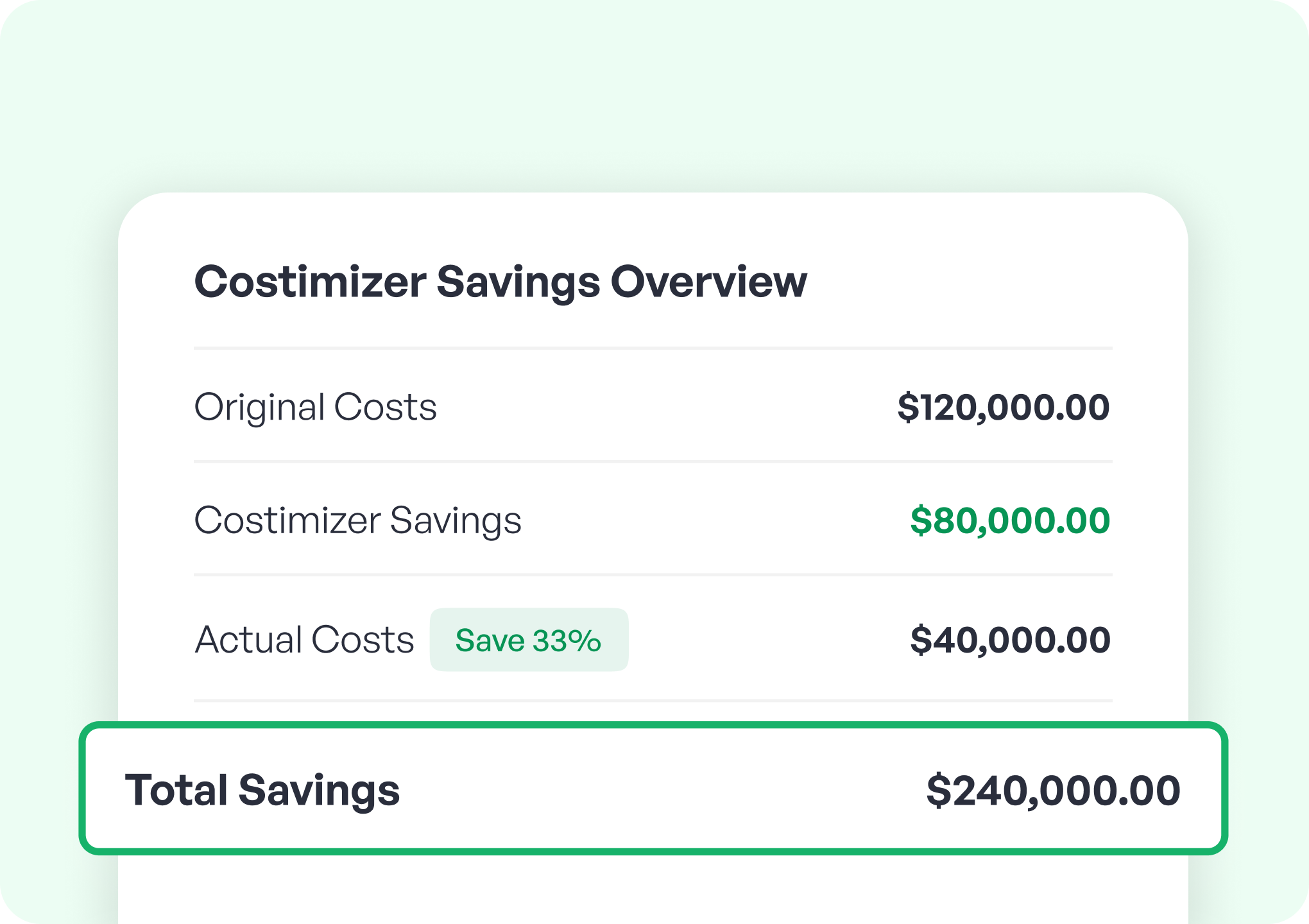Click the word "Costs" in "Original Costs"
The image size is (1309, 924).
(x=385, y=407)
